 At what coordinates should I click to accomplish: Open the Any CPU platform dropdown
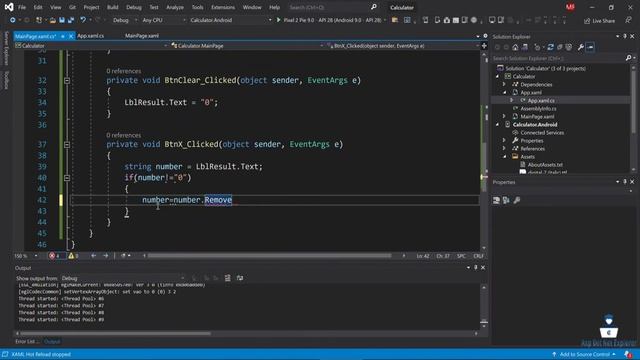pos(163,20)
